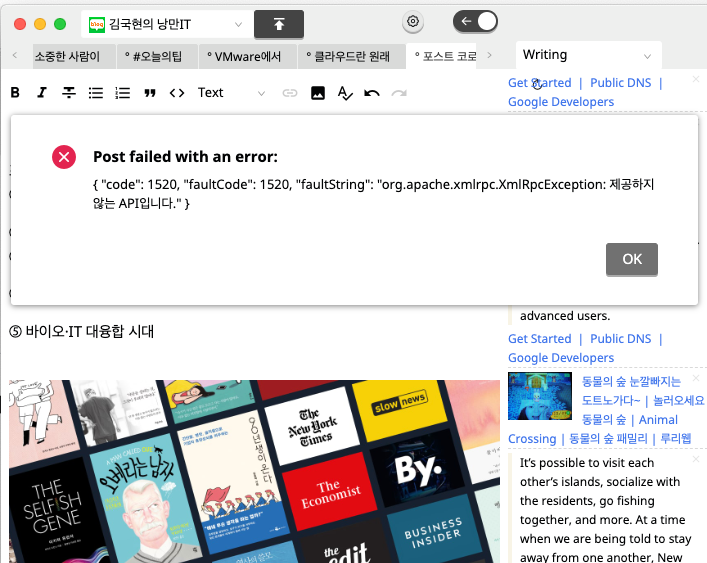707x563 pixels.
Task: Toggle inline code formatting
Action: 177,93
